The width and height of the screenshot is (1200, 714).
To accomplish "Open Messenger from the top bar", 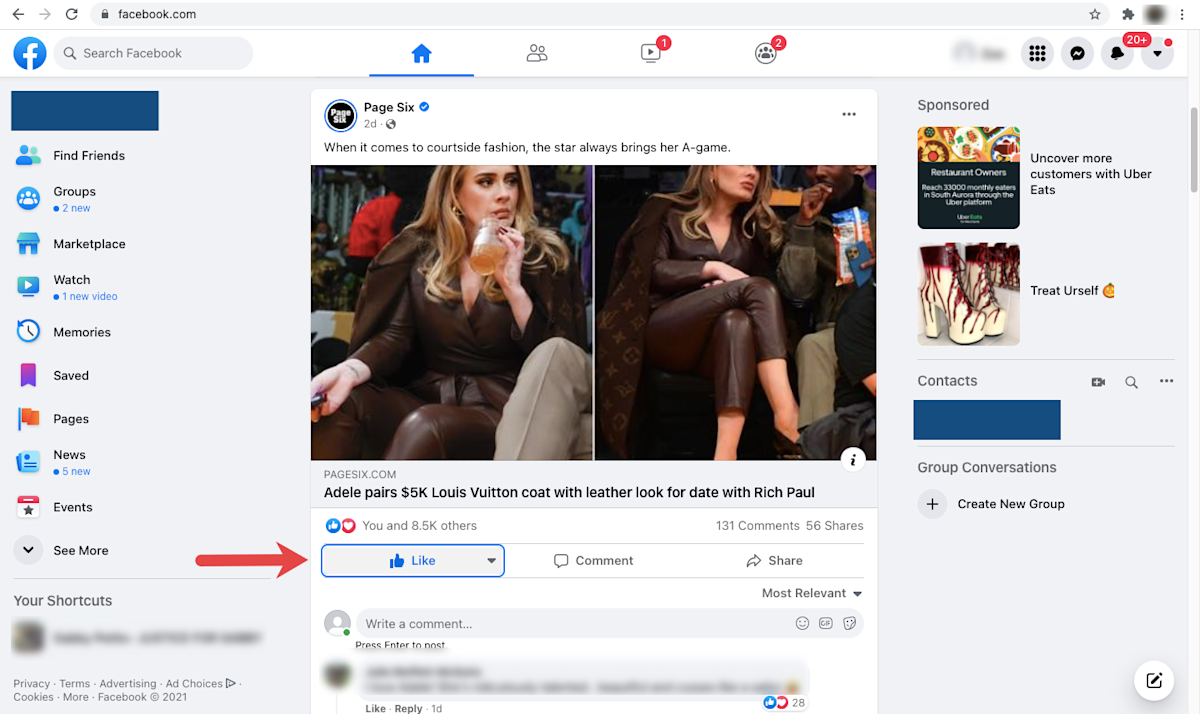I will coord(1077,53).
